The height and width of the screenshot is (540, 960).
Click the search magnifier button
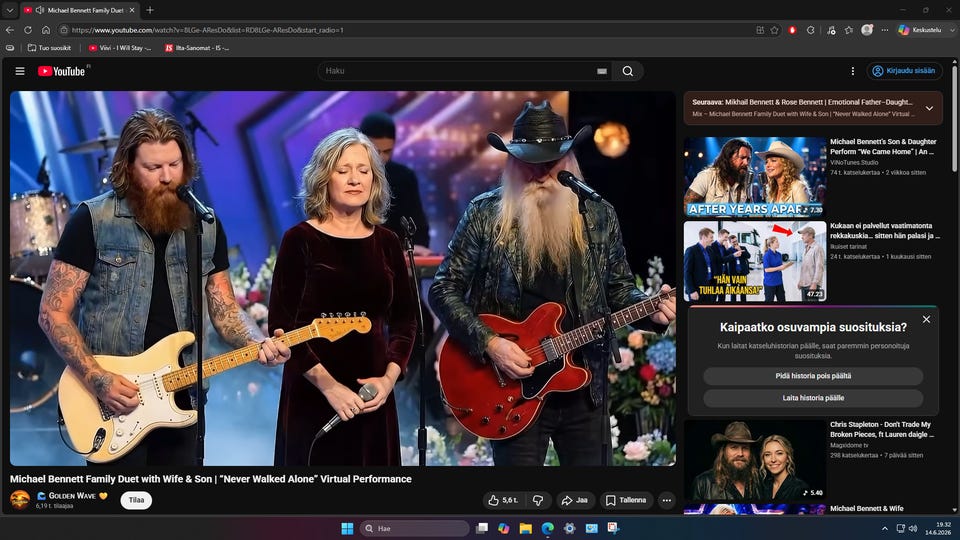pos(628,71)
